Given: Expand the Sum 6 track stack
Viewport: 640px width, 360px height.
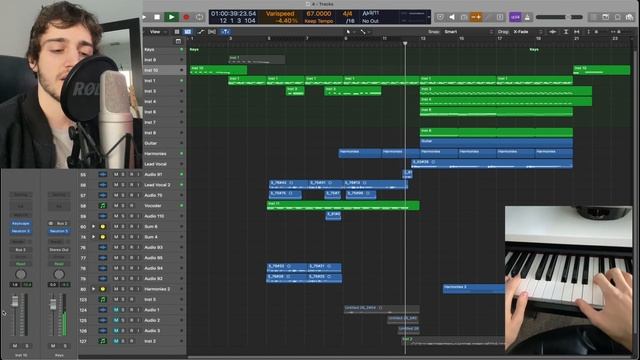Looking at the screenshot, I should 93,227.
